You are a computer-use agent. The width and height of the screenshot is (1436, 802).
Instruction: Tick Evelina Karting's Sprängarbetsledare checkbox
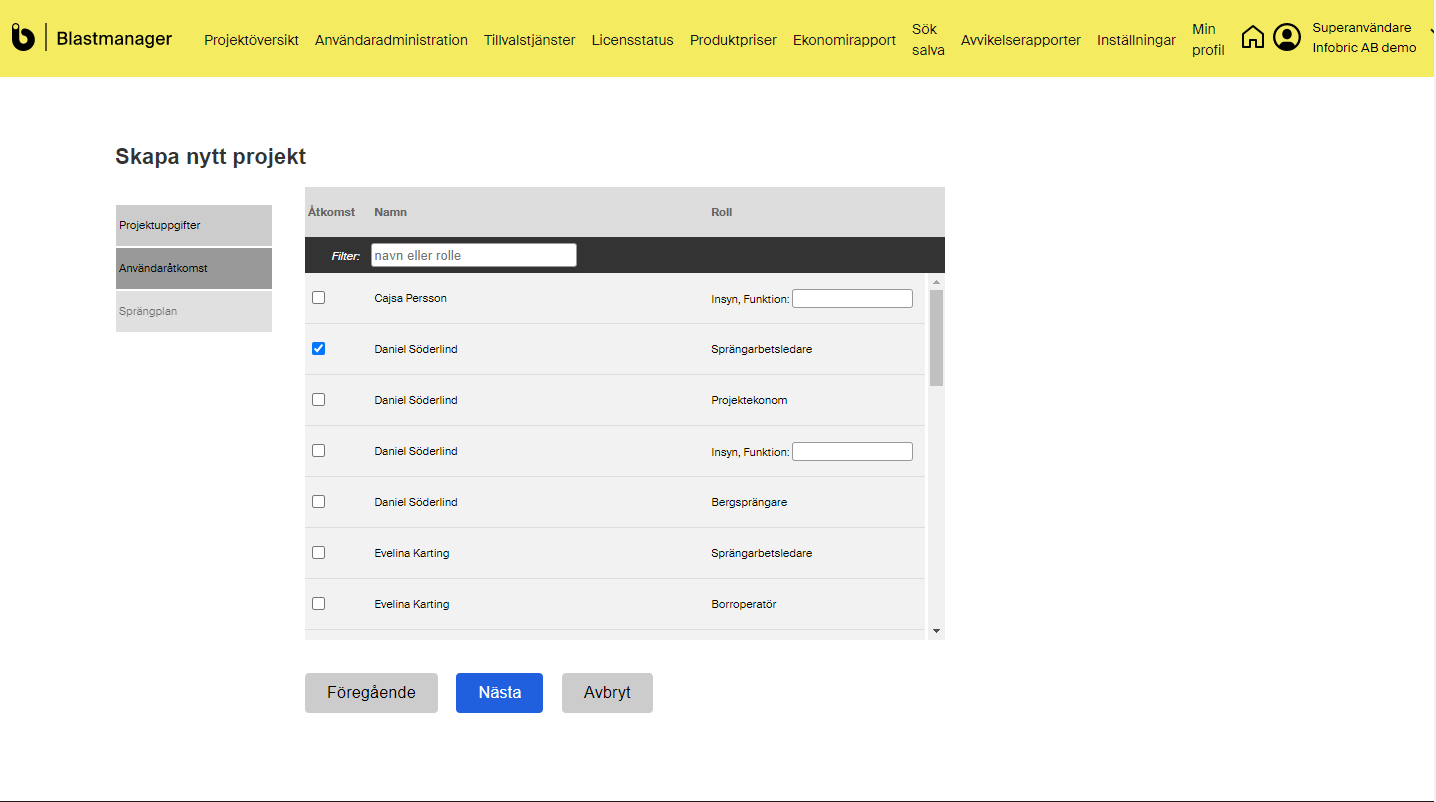(319, 553)
